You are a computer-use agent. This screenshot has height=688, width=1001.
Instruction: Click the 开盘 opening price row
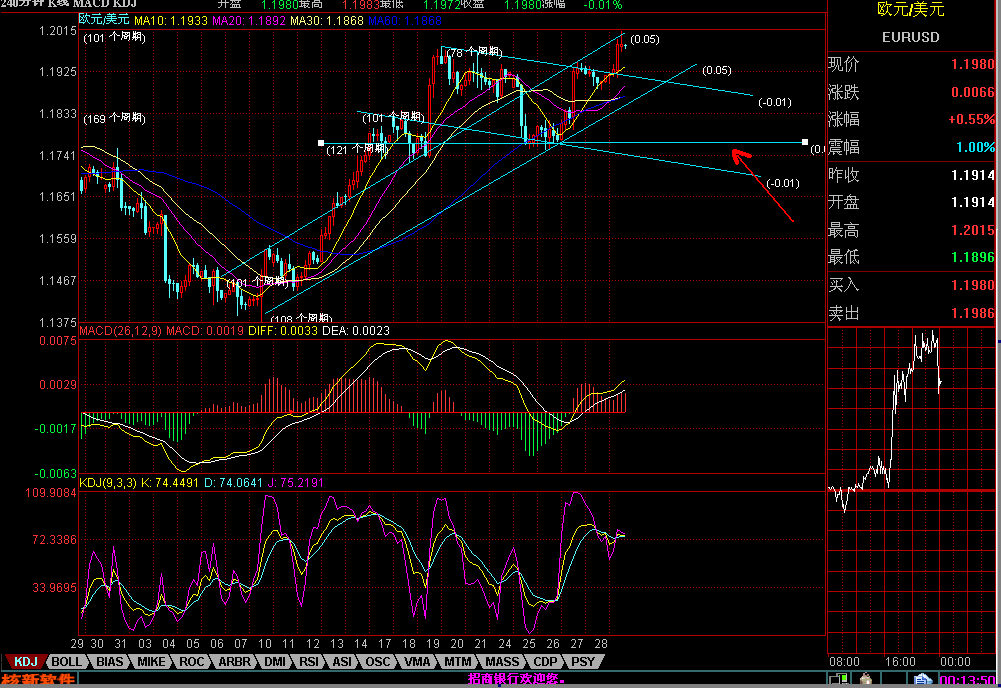911,202
